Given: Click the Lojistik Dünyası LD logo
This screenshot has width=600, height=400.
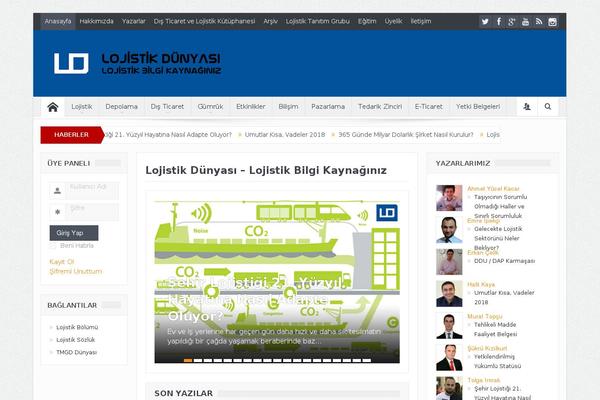Looking at the screenshot, I should coord(137,63).
